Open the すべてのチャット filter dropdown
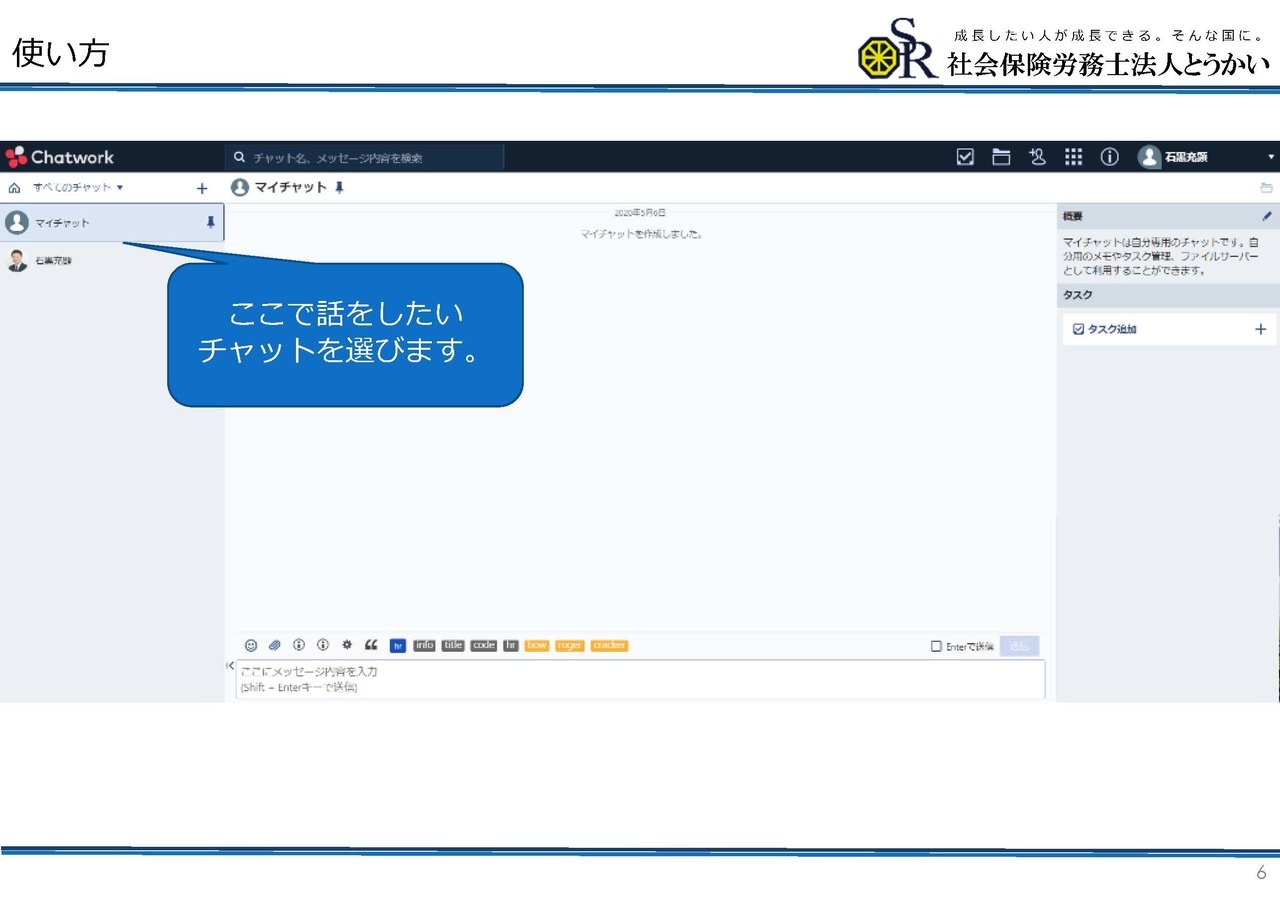The width and height of the screenshot is (1280, 905). [x=78, y=188]
